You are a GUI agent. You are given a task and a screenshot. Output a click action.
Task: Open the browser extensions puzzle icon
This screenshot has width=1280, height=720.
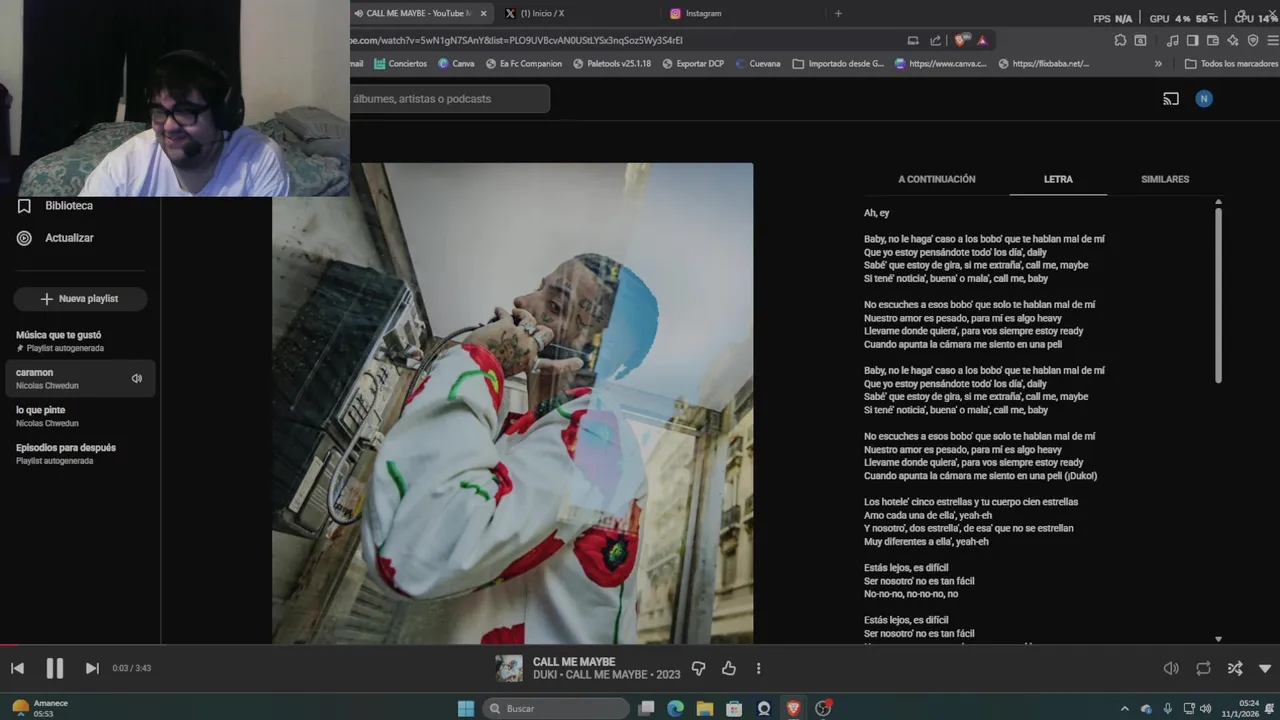pyautogui.click(x=1120, y=41)
